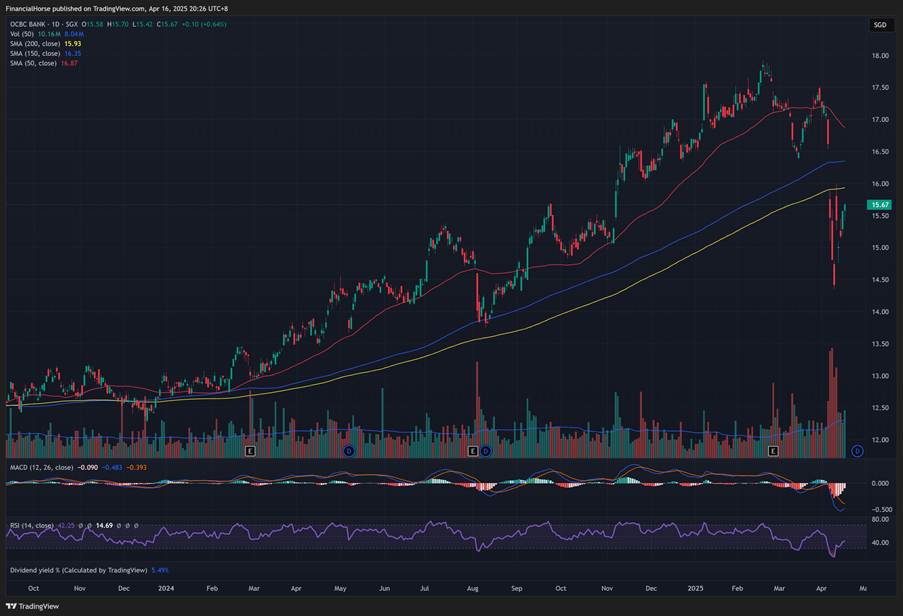The image size is (903, 616).
Task: Click the Jun label on the time axis
Action: point(384,588)
